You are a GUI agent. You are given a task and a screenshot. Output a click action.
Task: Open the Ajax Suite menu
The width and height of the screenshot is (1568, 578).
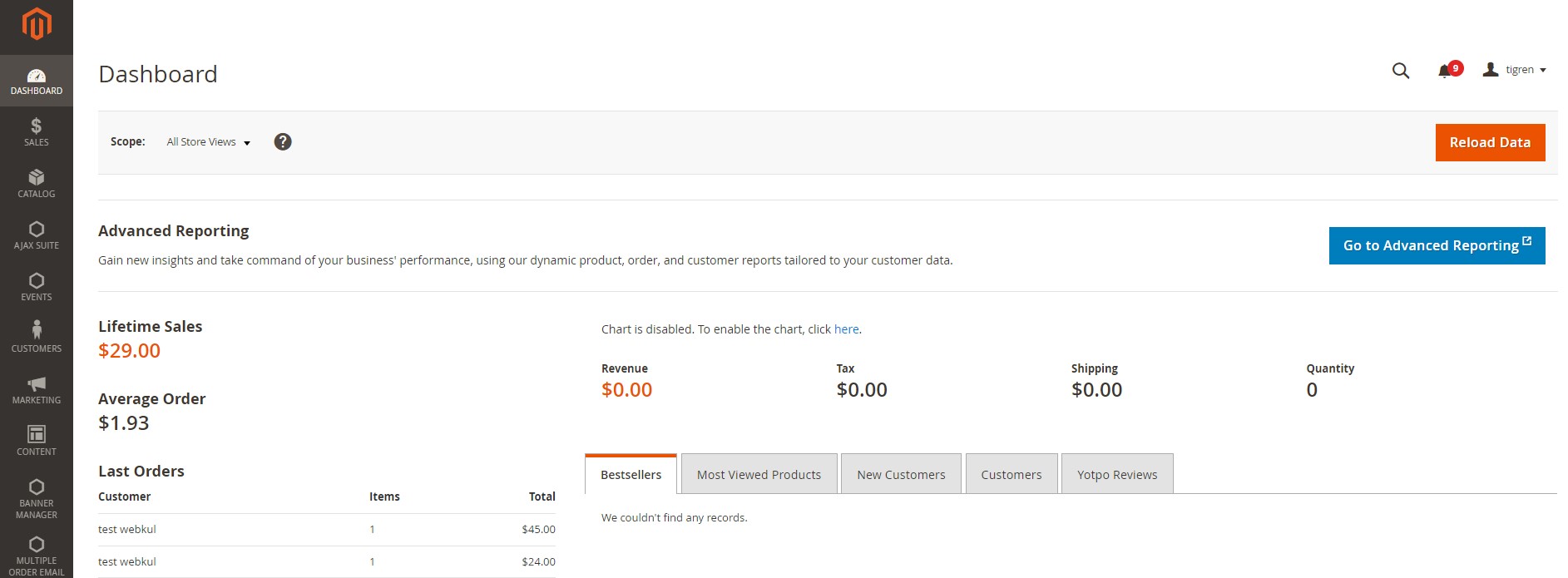(37, 235)
